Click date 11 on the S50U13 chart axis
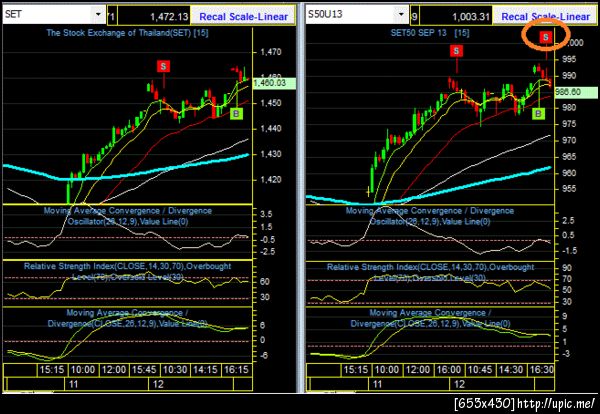600x414 pixels. 377,384
